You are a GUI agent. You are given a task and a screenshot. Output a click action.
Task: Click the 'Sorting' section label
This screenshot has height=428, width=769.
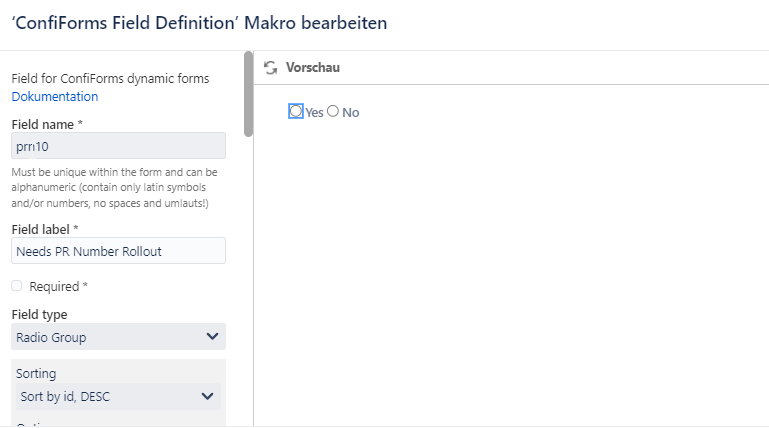click(x=36, y=374)
